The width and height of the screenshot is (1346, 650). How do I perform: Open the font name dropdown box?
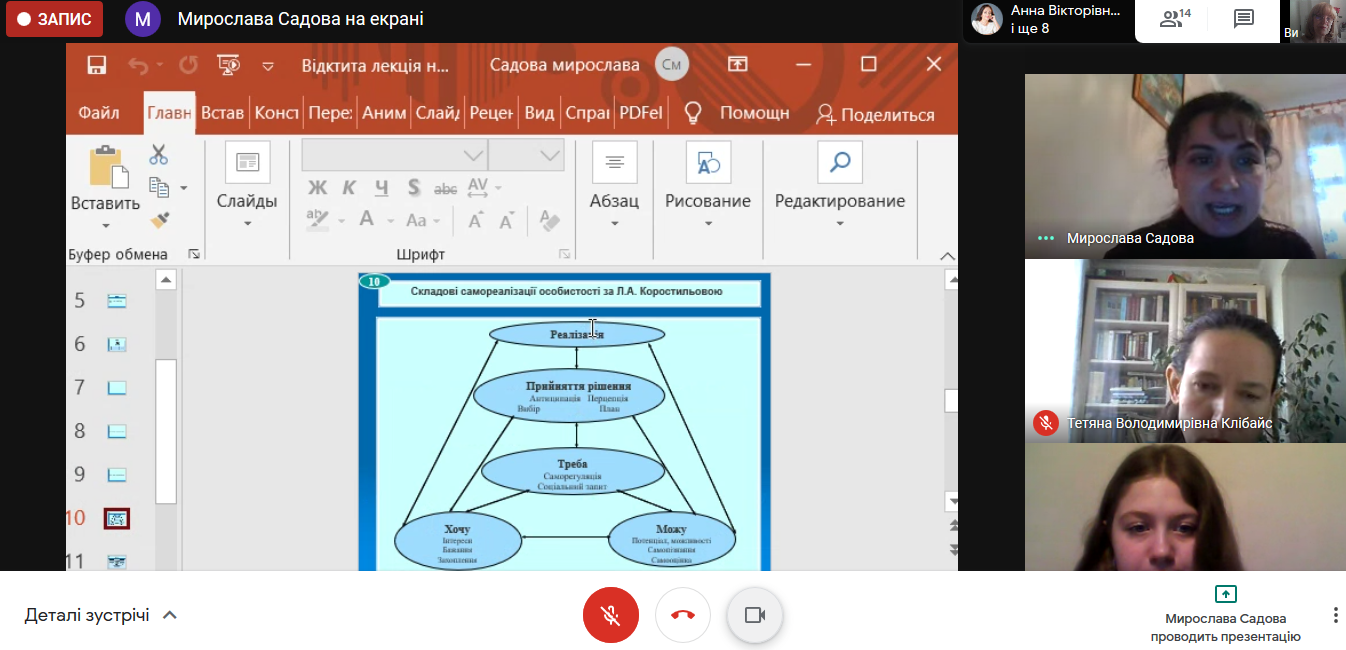point(394,155)
